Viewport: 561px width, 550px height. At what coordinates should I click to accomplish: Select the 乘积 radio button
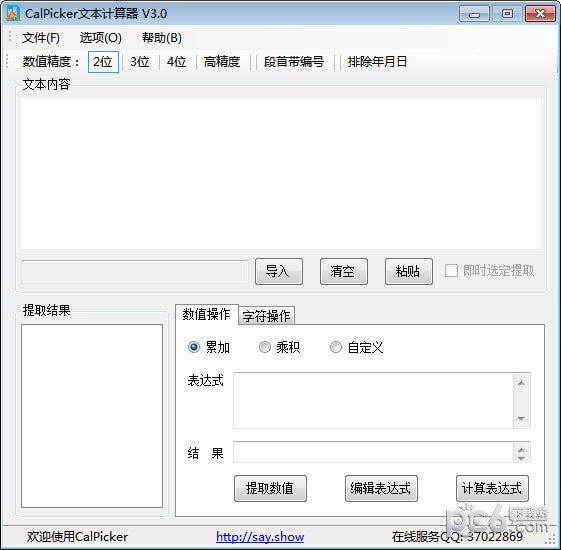tap(265, 347)
